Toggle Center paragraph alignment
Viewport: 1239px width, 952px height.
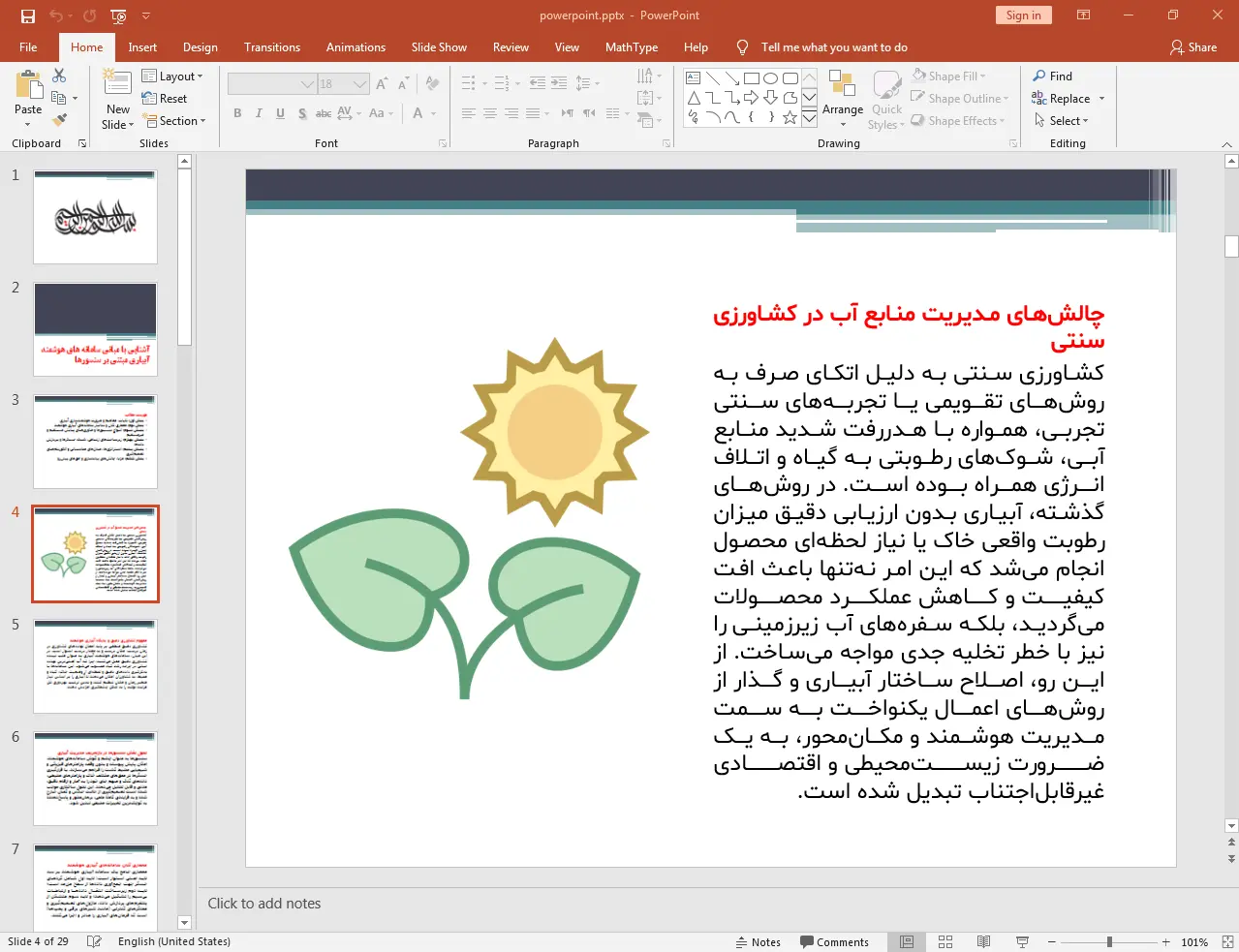[490, 113]
